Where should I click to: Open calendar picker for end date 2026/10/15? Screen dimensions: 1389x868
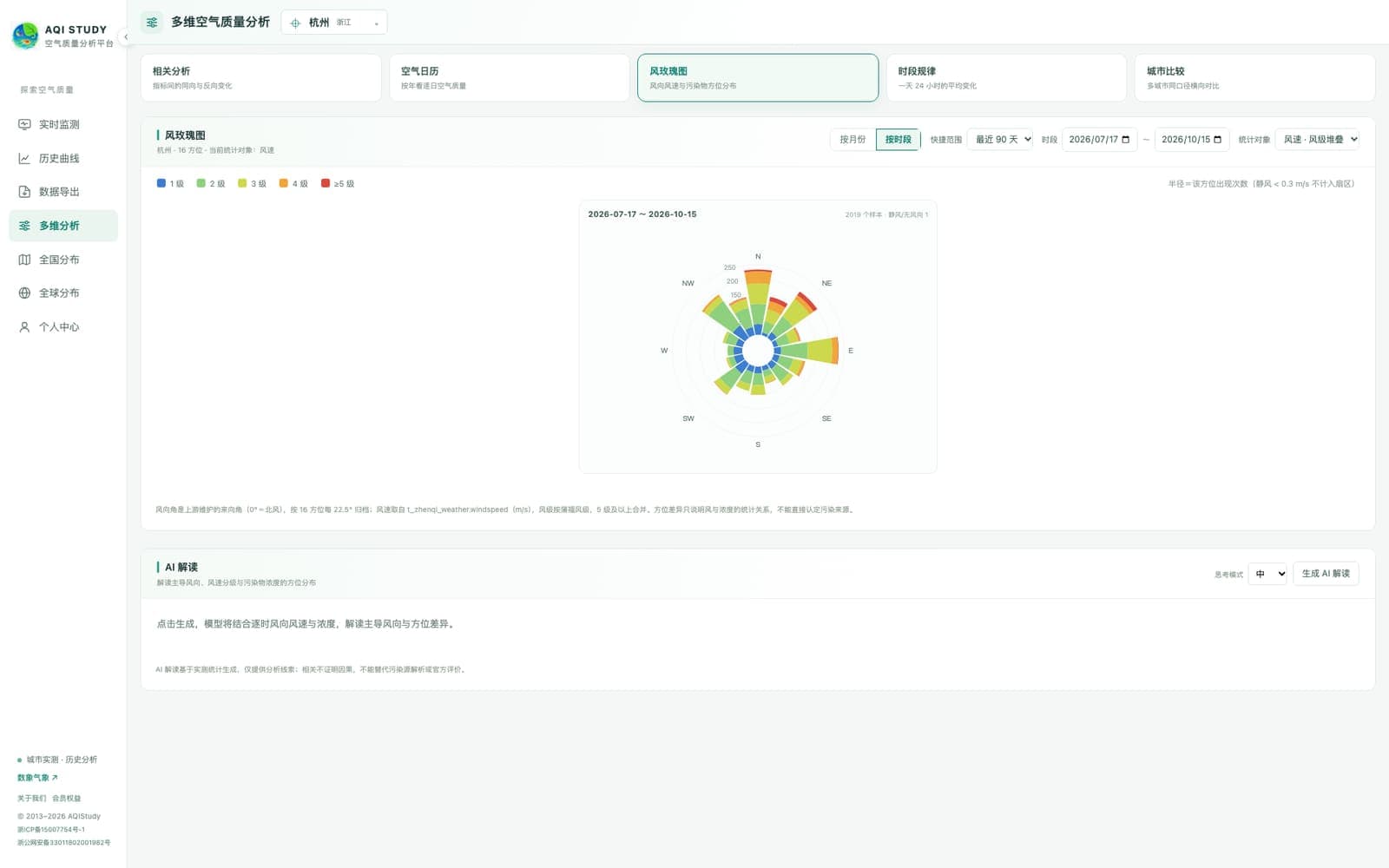(x=1218, y=140)
